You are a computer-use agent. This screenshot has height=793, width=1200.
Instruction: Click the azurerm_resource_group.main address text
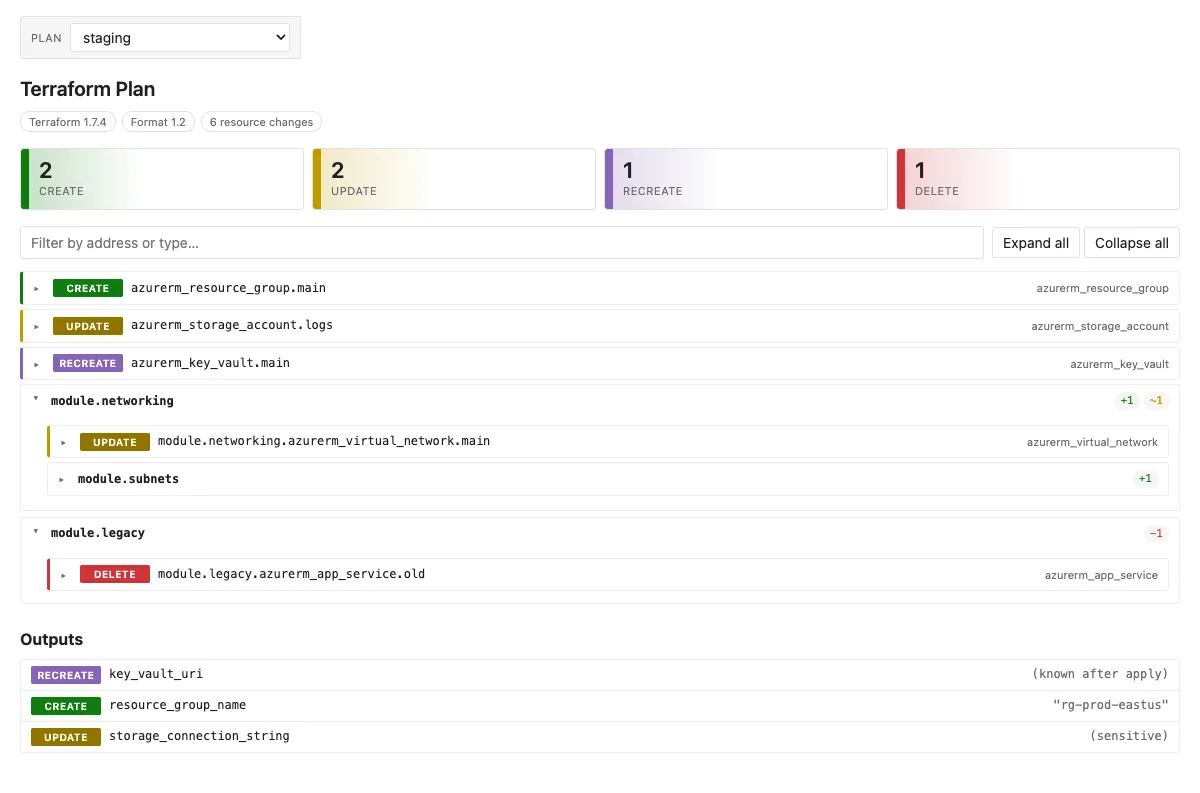point(228,288)
